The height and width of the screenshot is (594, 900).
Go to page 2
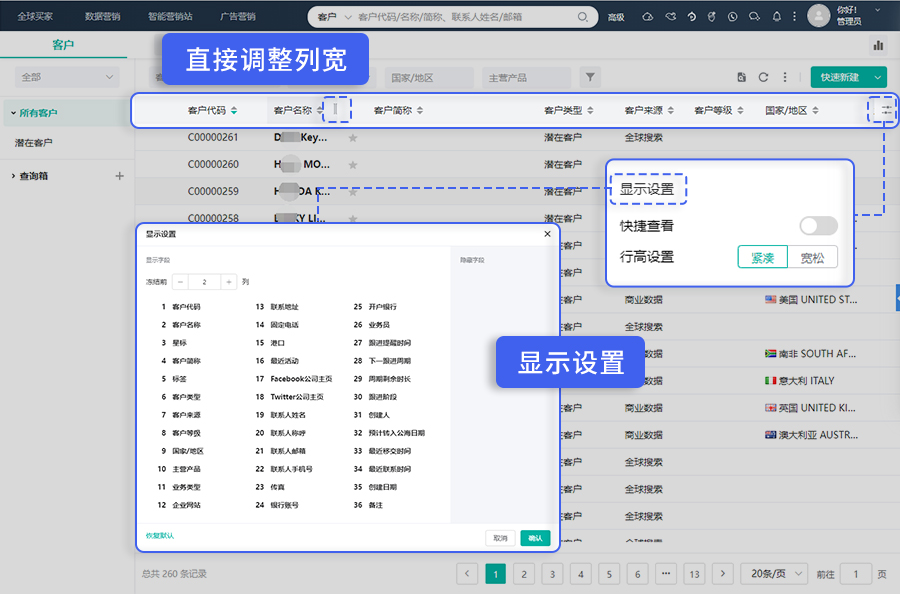(x=524, y=573)
